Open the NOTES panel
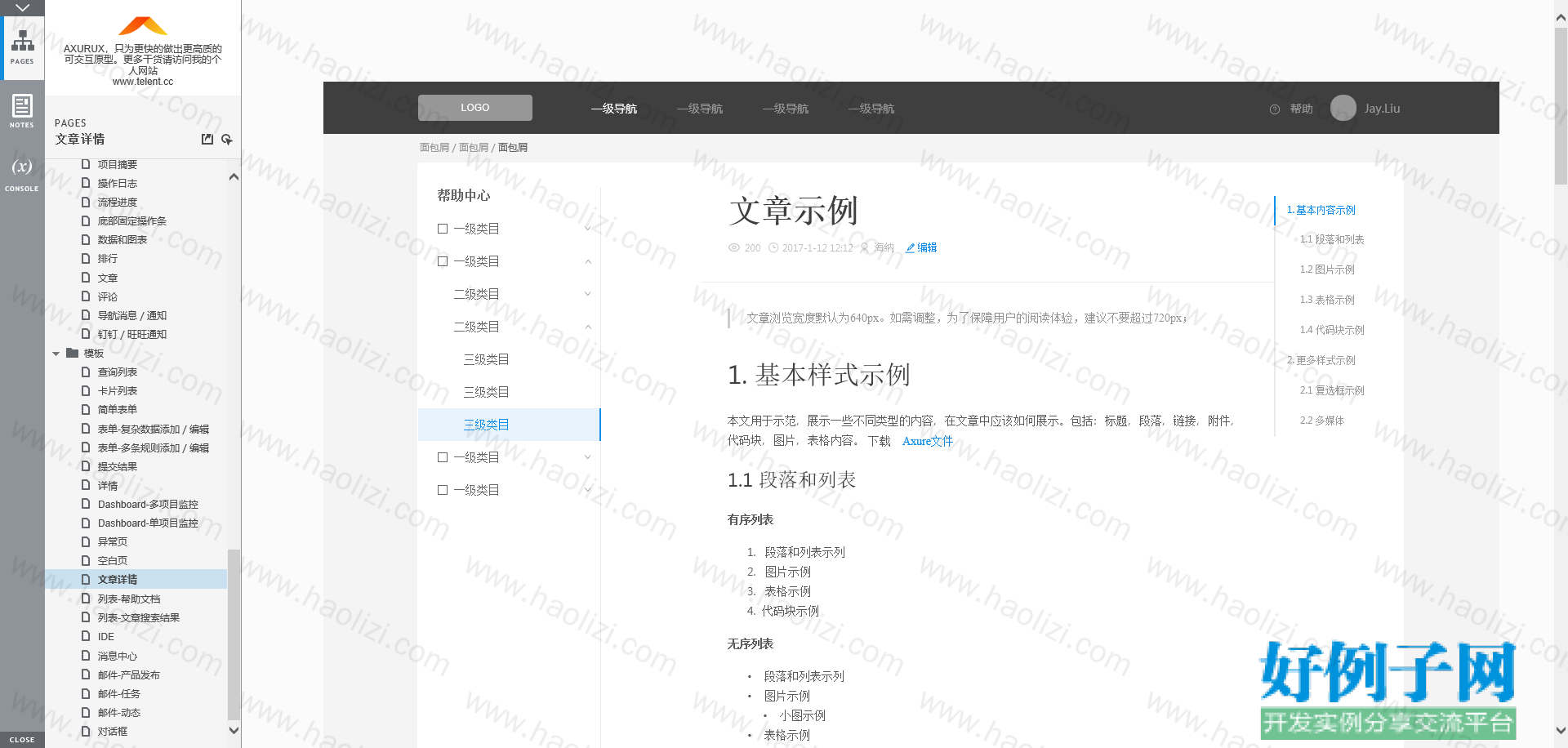 click(x=22, y=111)
